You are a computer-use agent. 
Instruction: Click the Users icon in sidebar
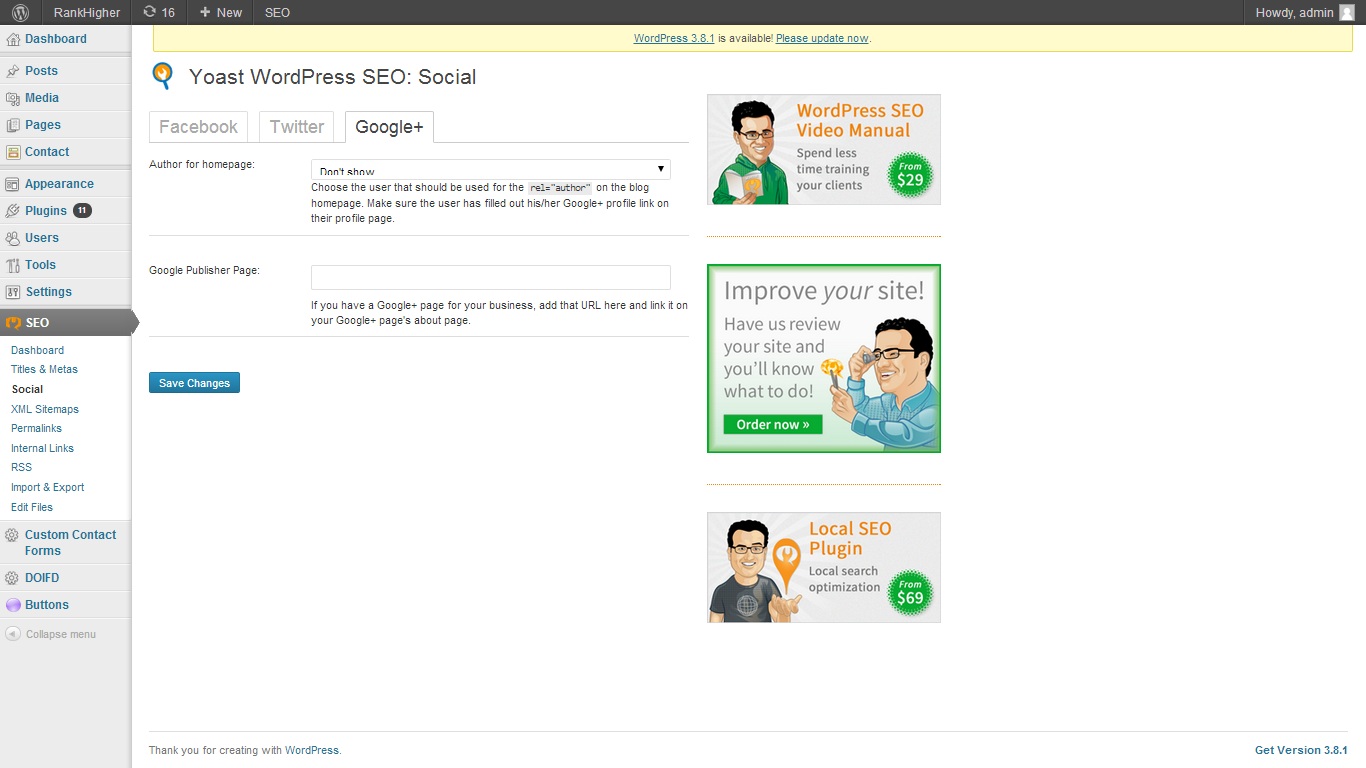[x=13, y=238]
